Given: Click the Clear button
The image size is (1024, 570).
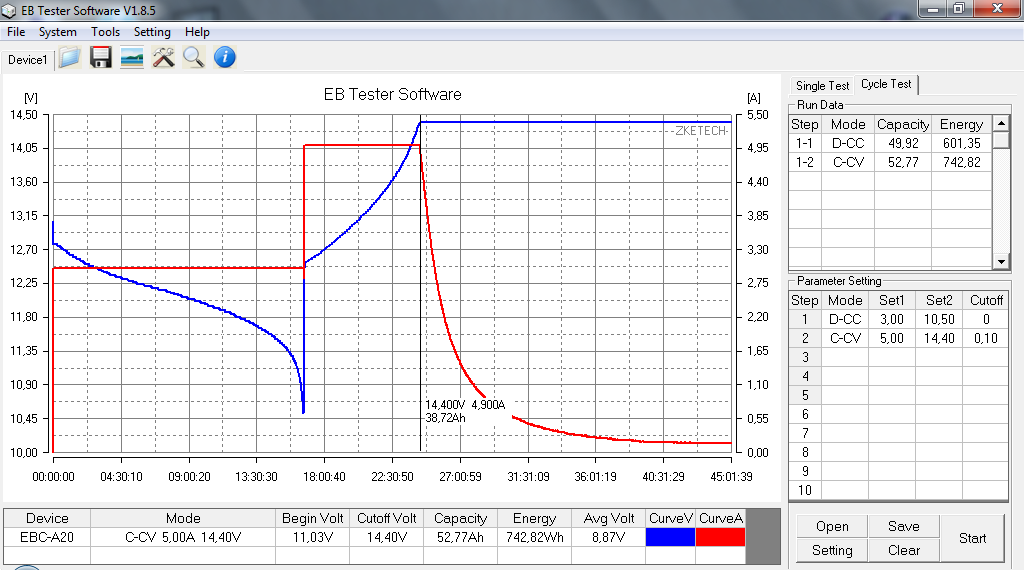Looking at the screenshot, I should coord(903,550).
